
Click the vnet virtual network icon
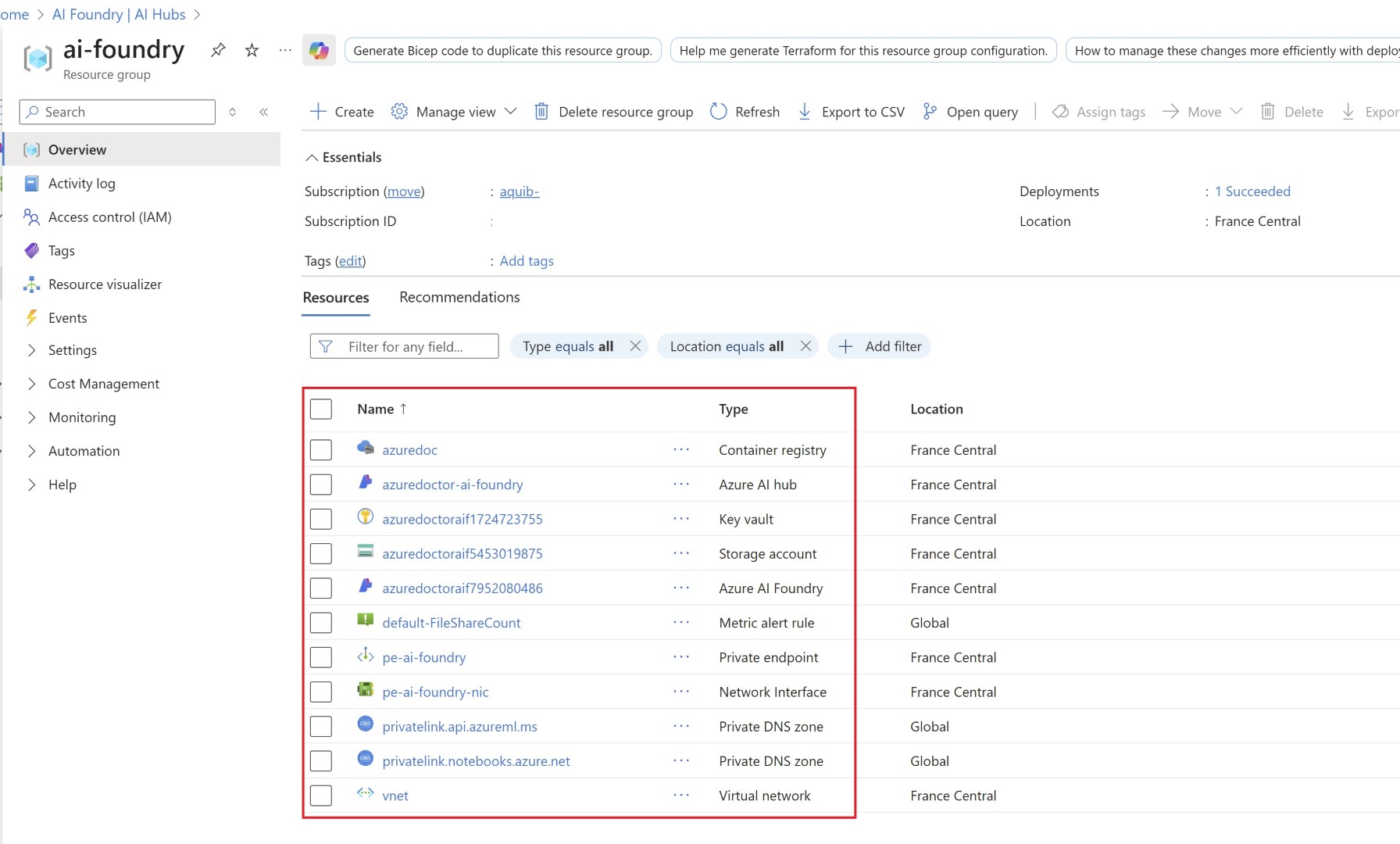365,793
